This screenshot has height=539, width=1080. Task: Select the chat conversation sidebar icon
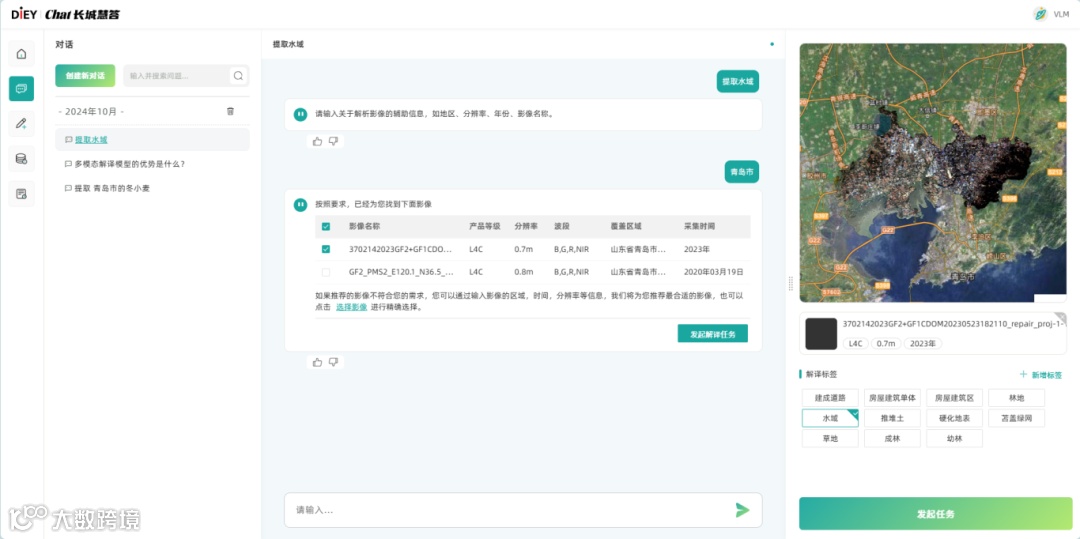click(x=21, y=89)
